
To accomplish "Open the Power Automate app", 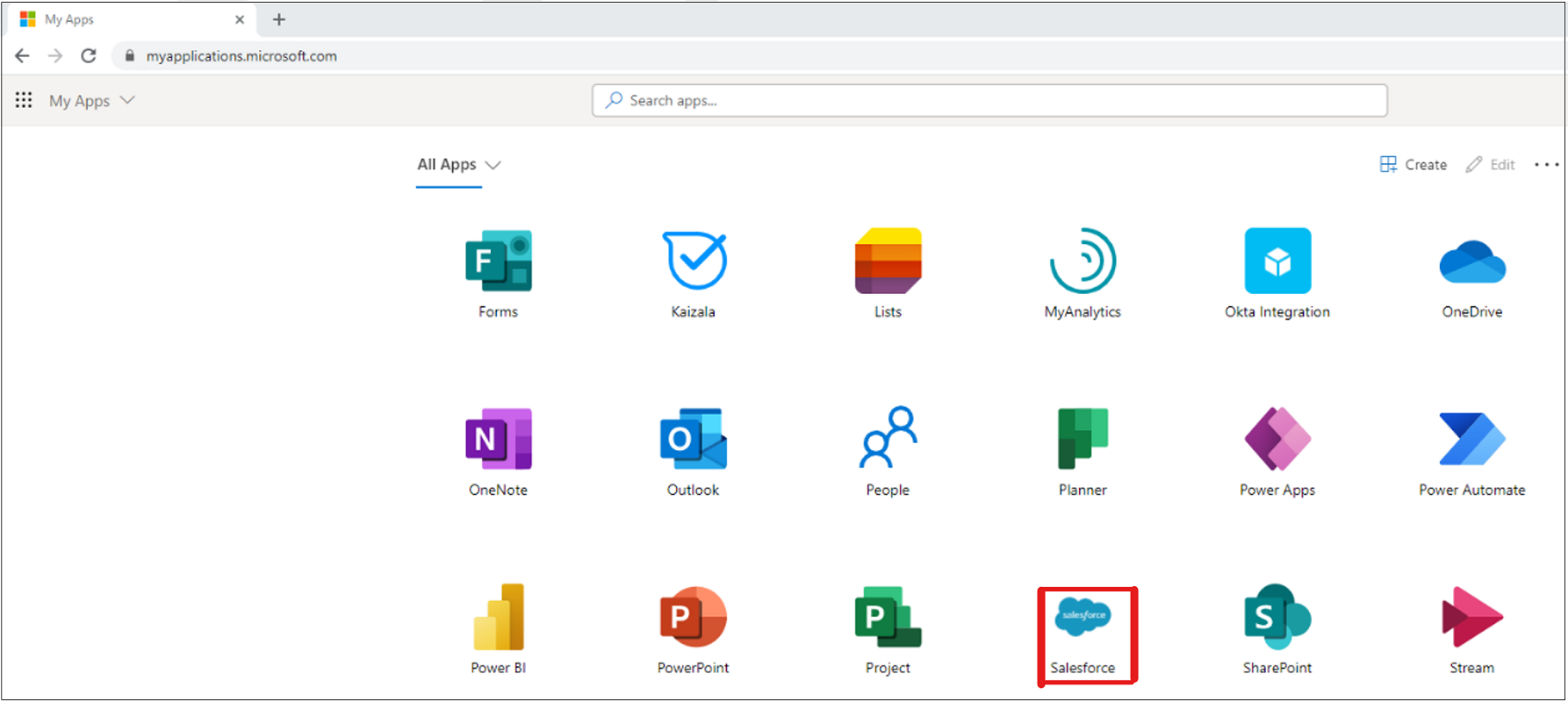I will [x=1472, y=439].
